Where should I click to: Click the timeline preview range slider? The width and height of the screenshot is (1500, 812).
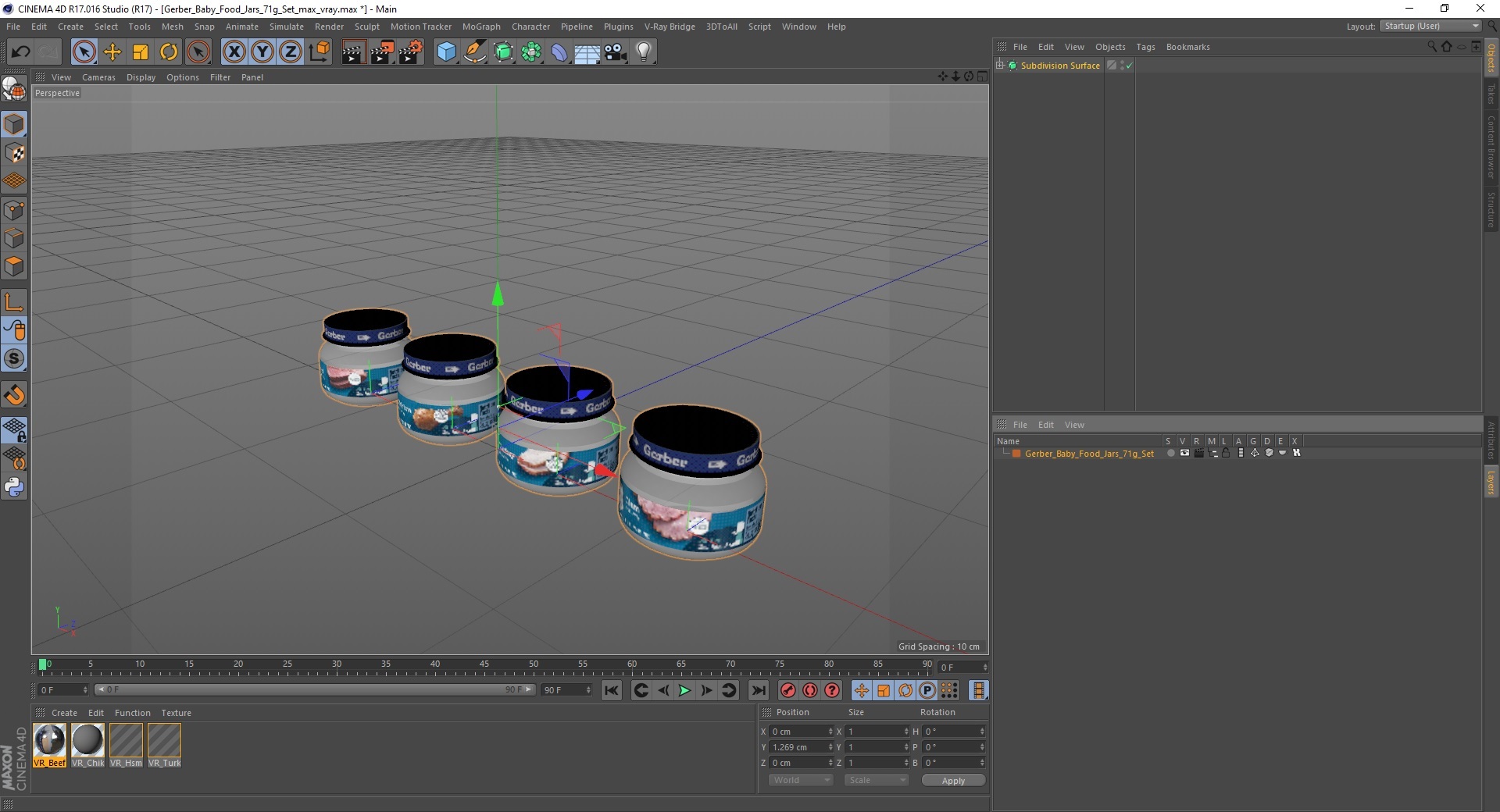click(315, 689)
